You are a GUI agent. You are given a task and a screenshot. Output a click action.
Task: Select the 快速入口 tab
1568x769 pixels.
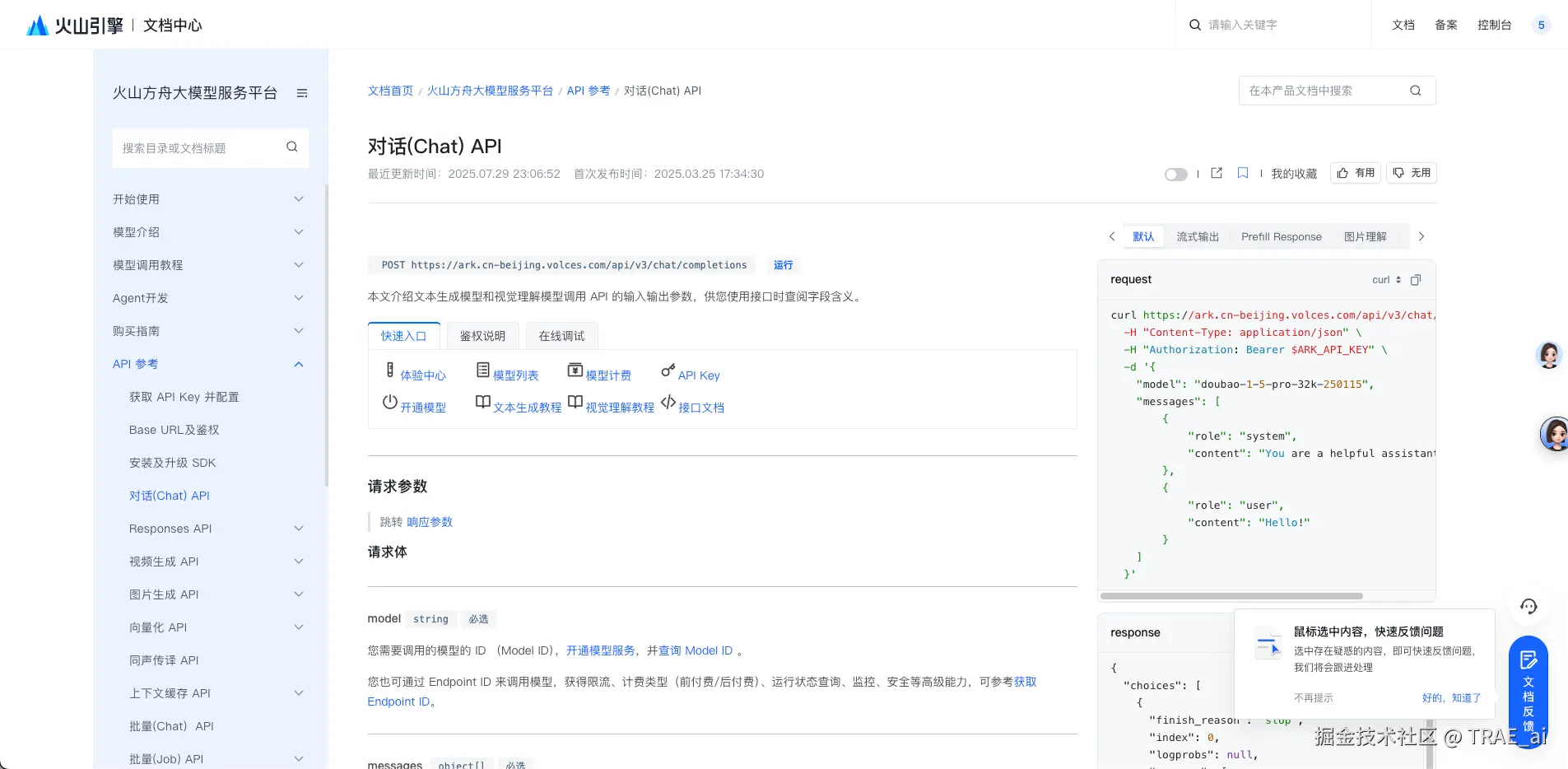click(403, 336)
